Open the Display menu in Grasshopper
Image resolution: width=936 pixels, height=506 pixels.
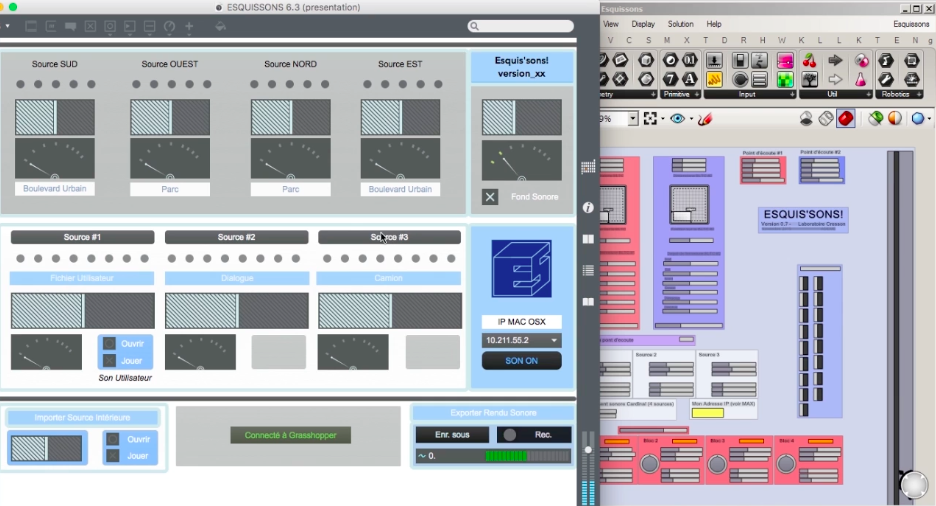point(643,24)
